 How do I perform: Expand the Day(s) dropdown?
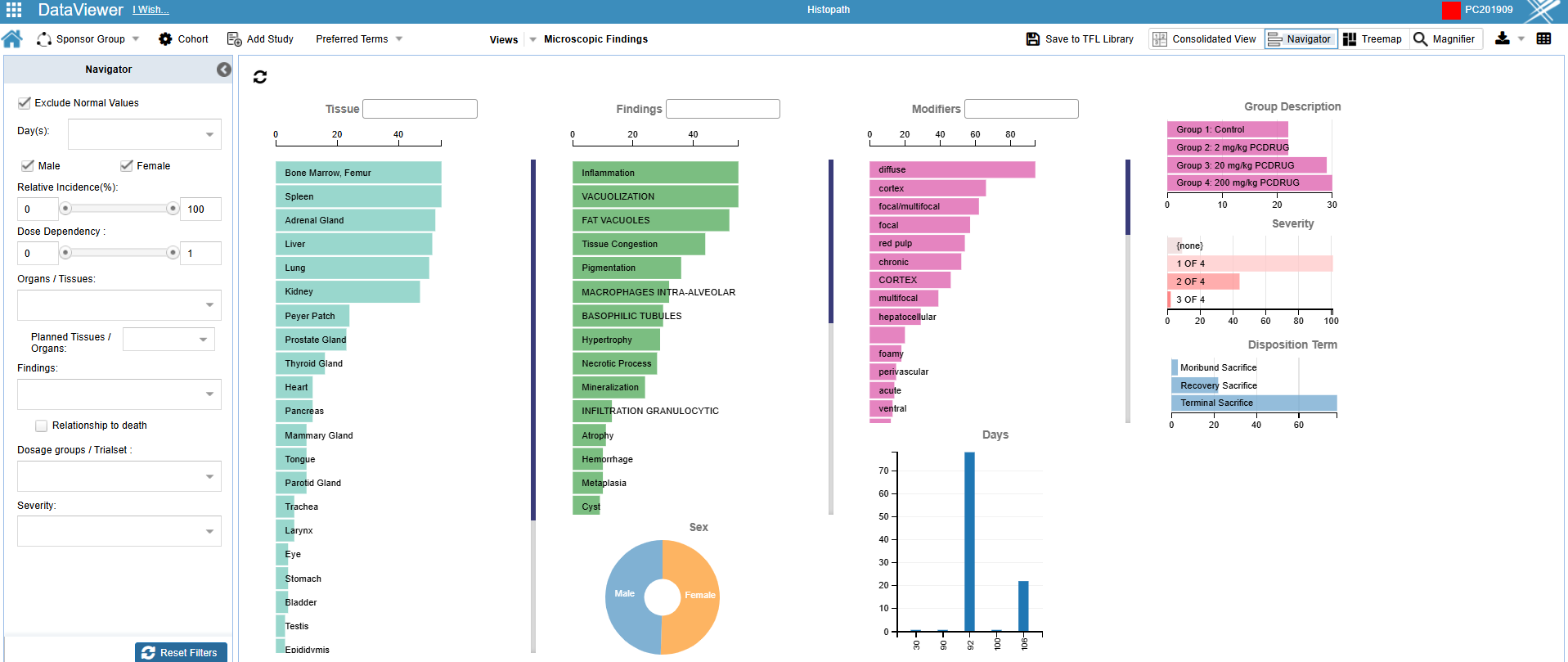click(x=209, y=134)
